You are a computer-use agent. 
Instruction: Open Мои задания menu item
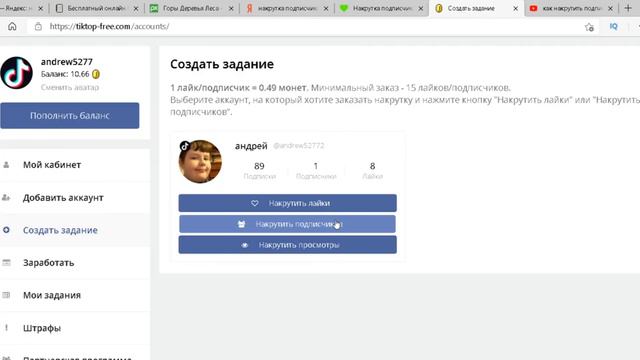(x=75, y=295)
